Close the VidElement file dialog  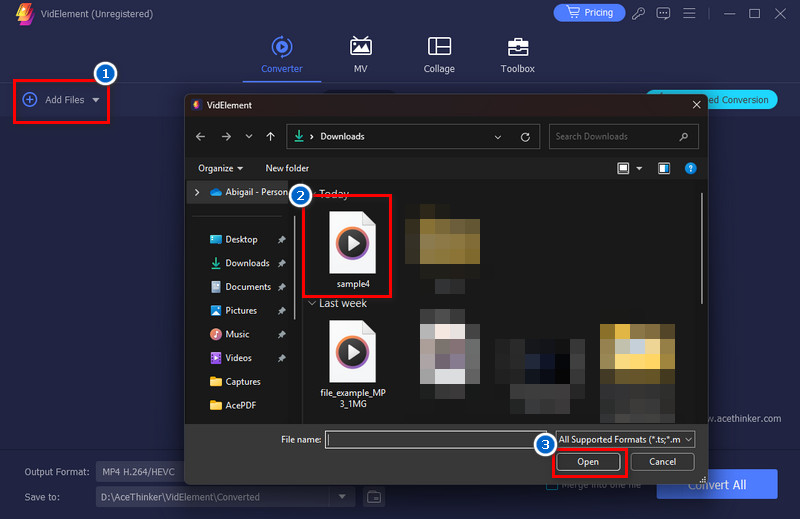pos(696,105)
